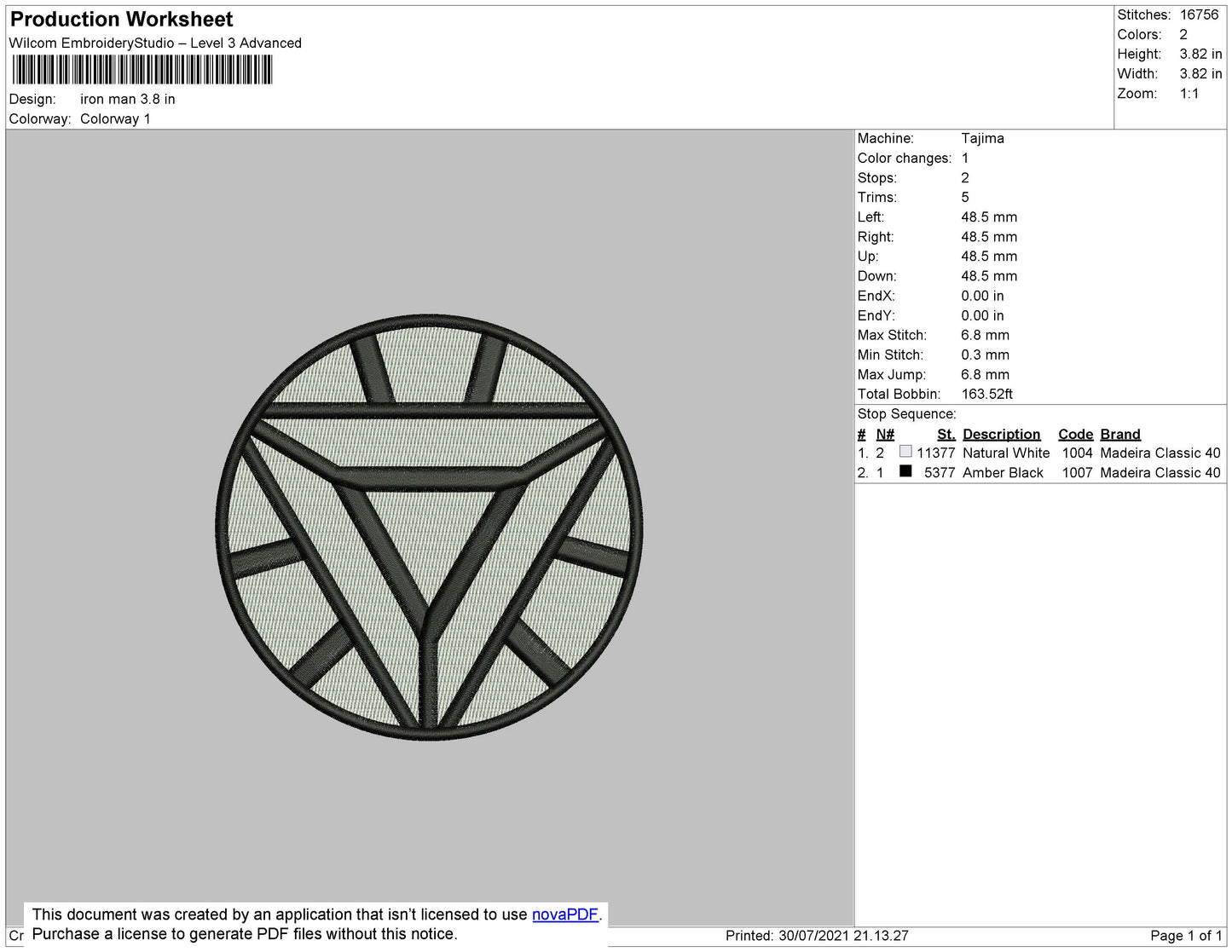
Task: Click the 'Amber Black' description
Action: coord(1003,473)
